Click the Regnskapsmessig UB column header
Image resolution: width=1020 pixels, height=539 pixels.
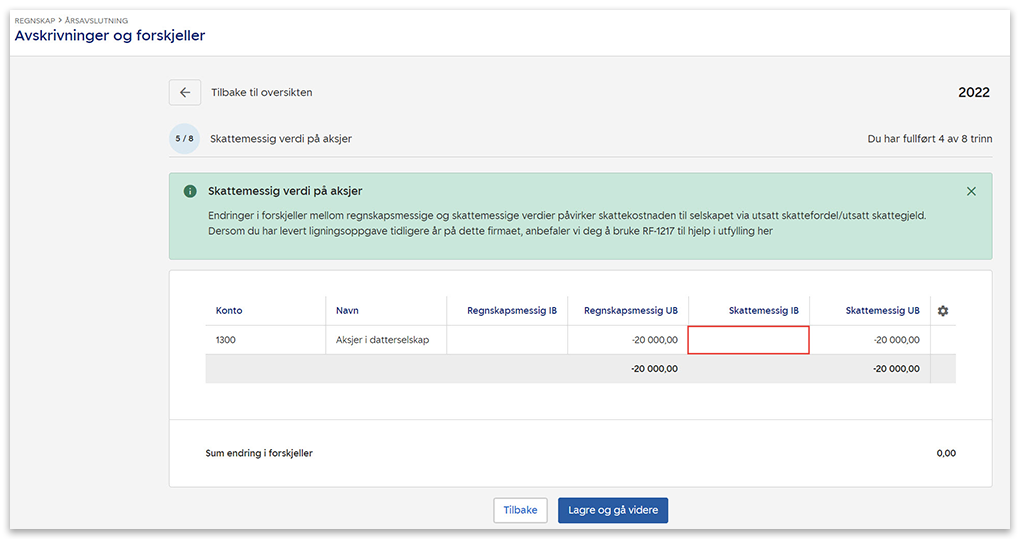click(x=630, y=311)
